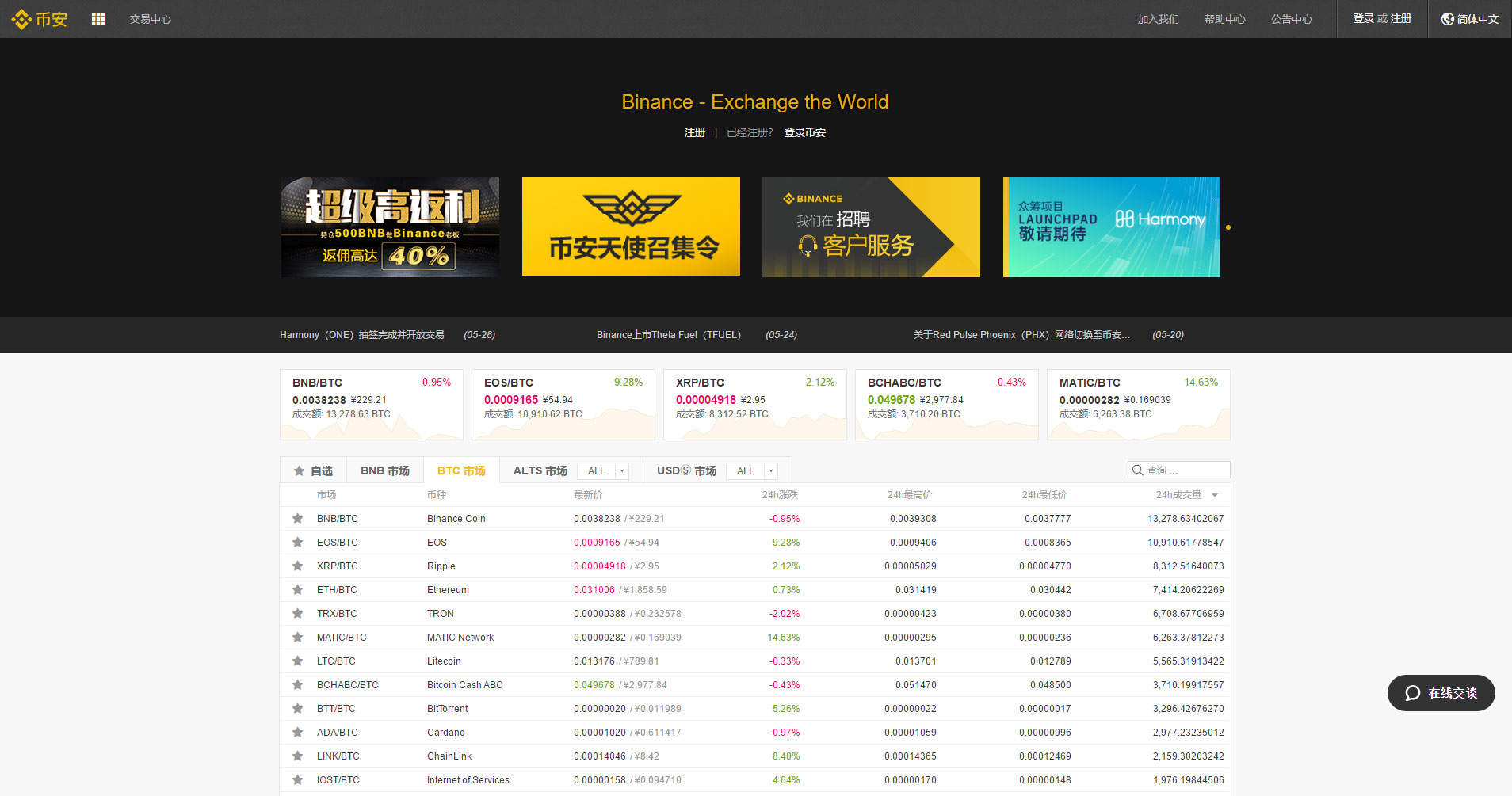This screenshot has width=1512, height=796.
Task: Open 帮助中心 link
Action: point(1224,19)
